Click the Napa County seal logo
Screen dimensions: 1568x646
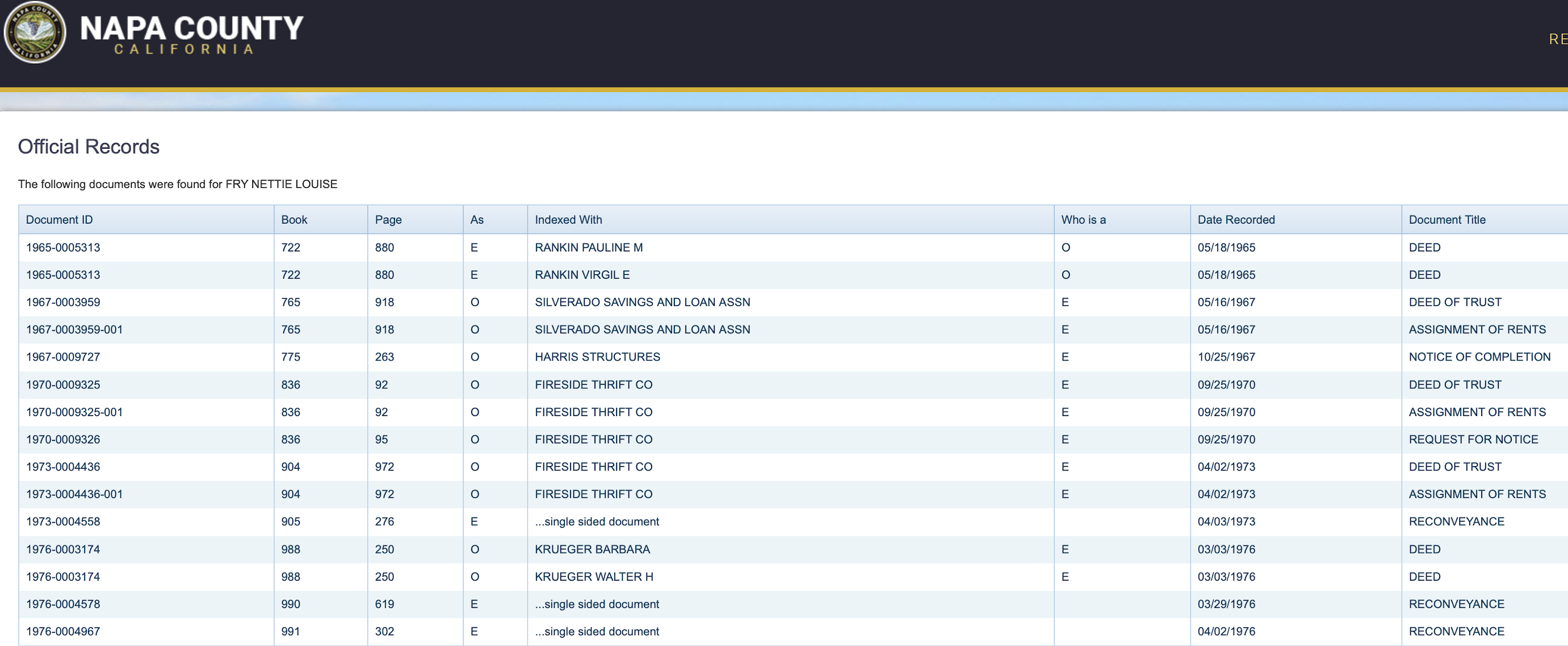pyautogui.click(x=35, y=32)
